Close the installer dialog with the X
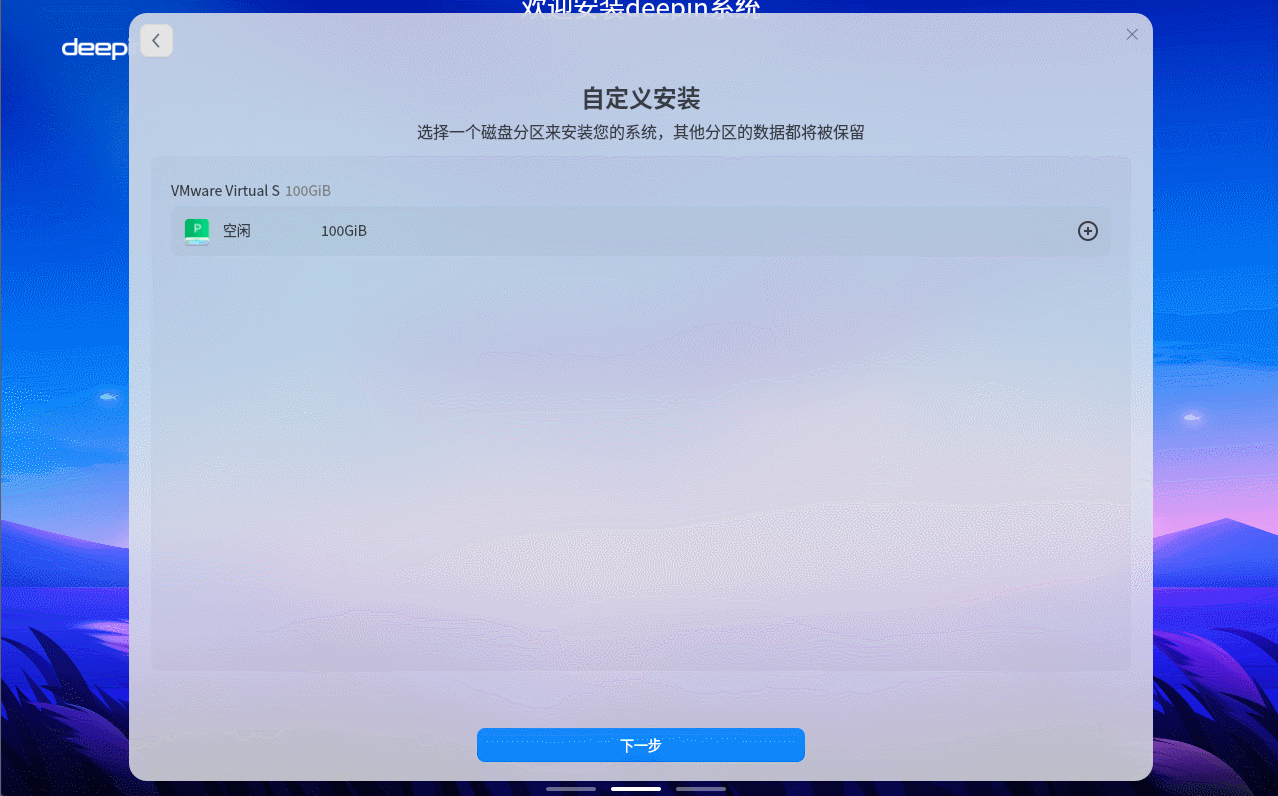This screenshot has height=796, width=1278. tap(1132, 34)
